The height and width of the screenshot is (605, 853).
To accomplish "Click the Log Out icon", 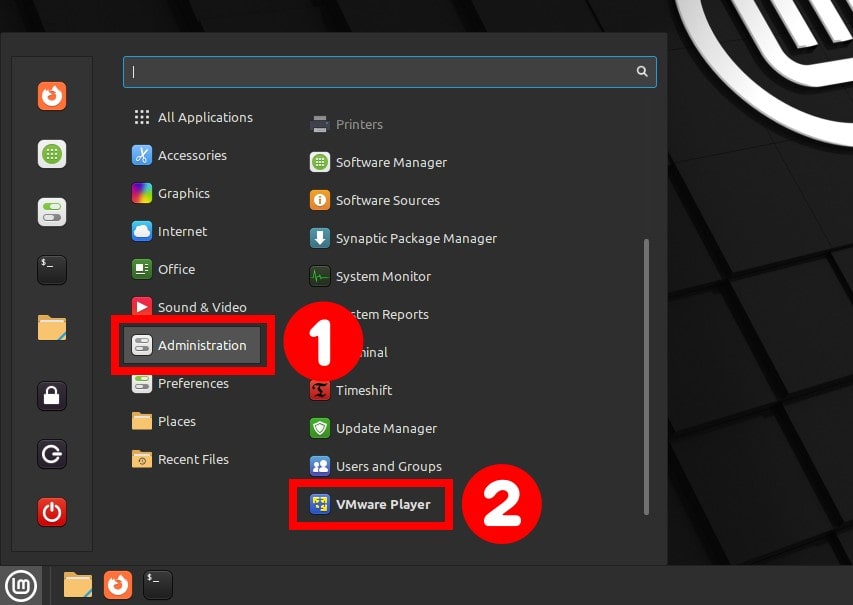I will [x=52, y=454].
